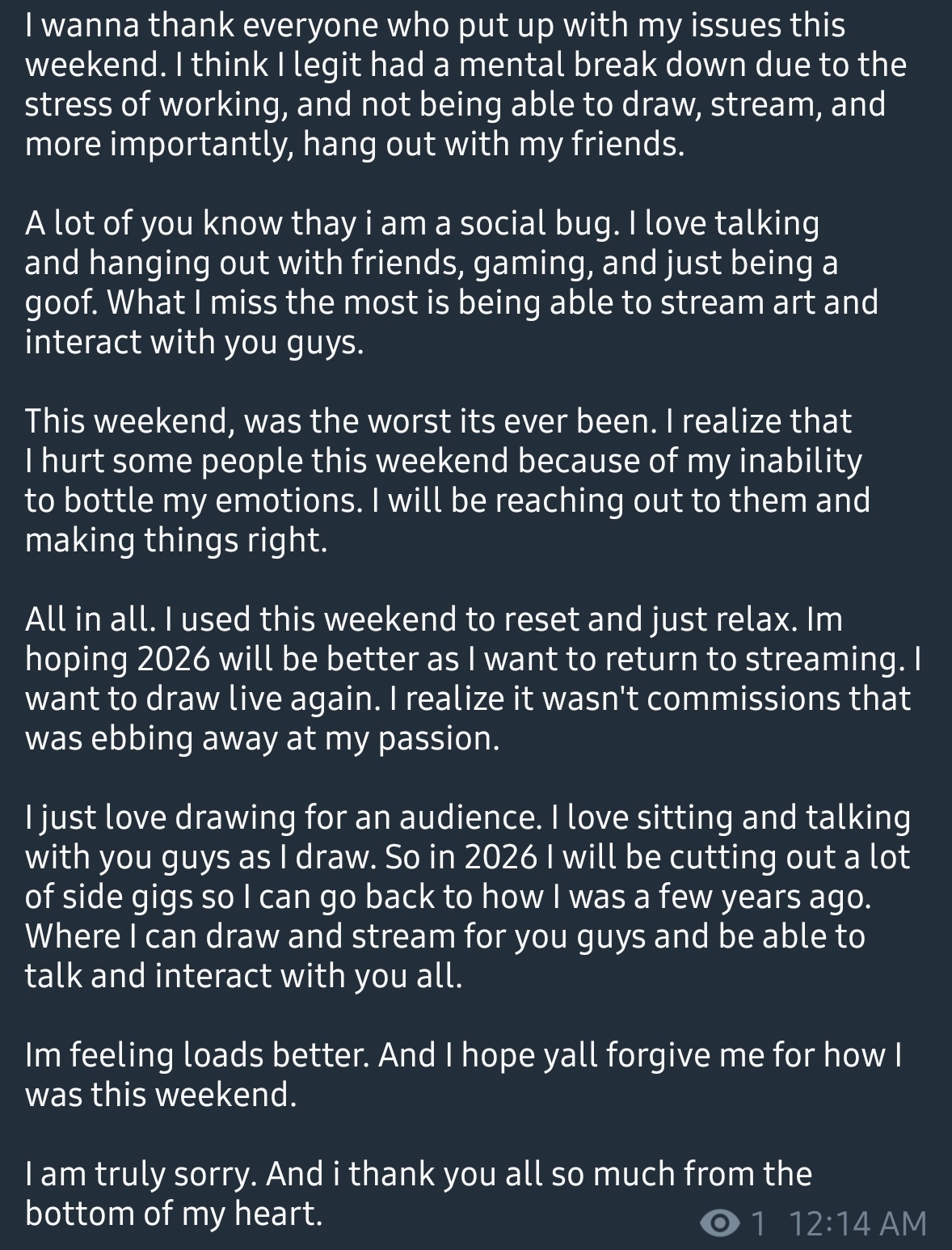Click the first '2026' in the text
Viewport: 952px width, 1250px height.
174,659
